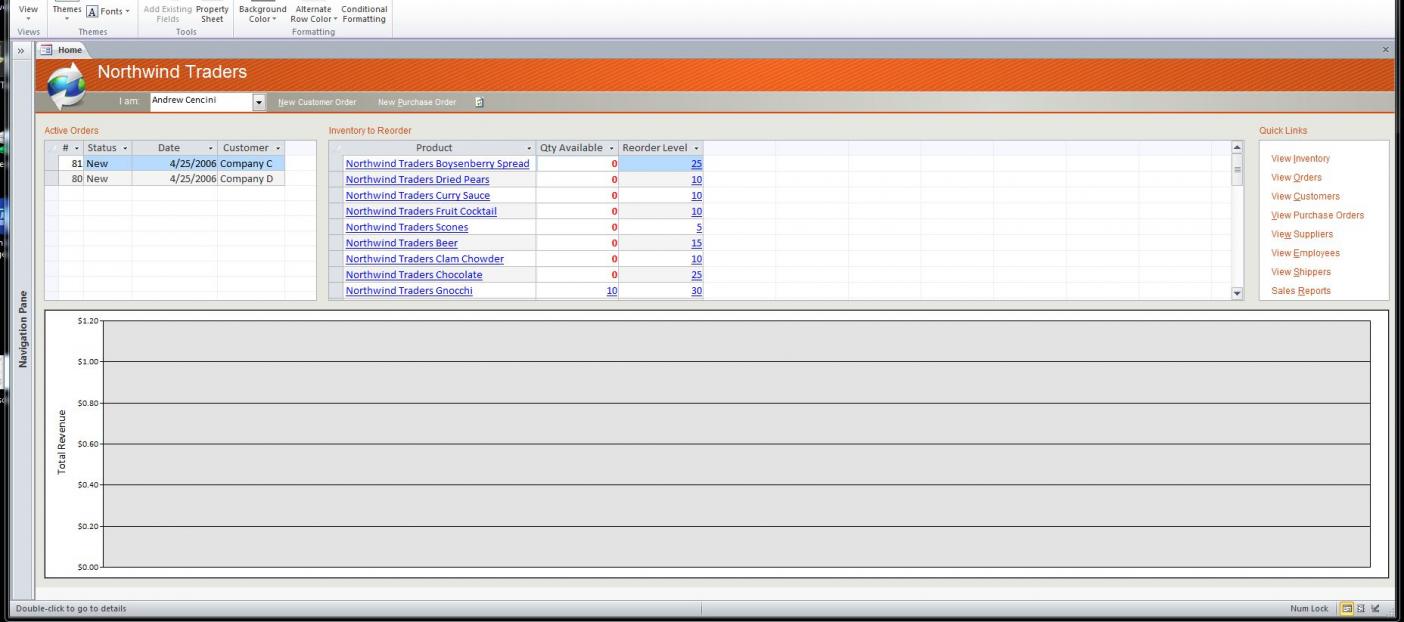Open the Customer column filter arrow
The image size is (1404, 622).
pos(277,148)
